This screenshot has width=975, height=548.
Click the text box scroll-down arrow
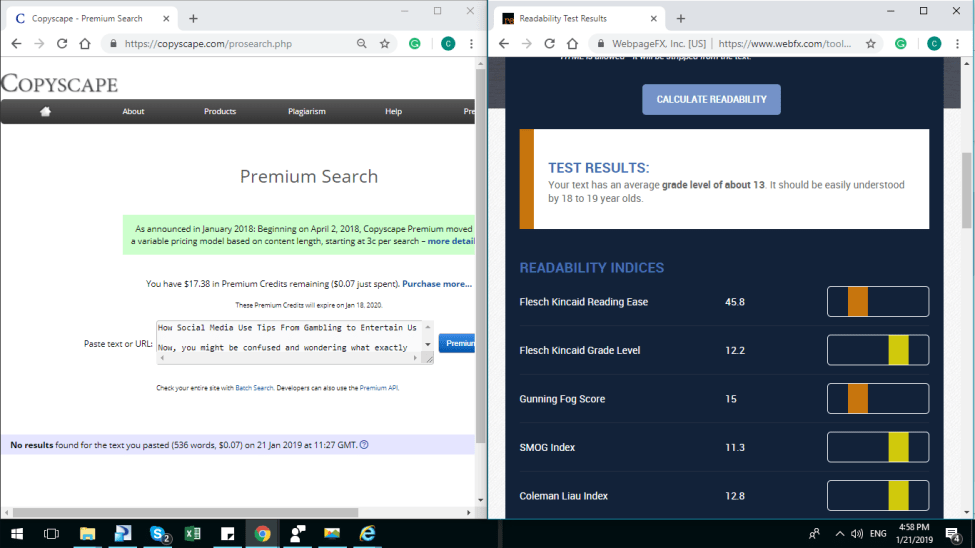point(428,345)
